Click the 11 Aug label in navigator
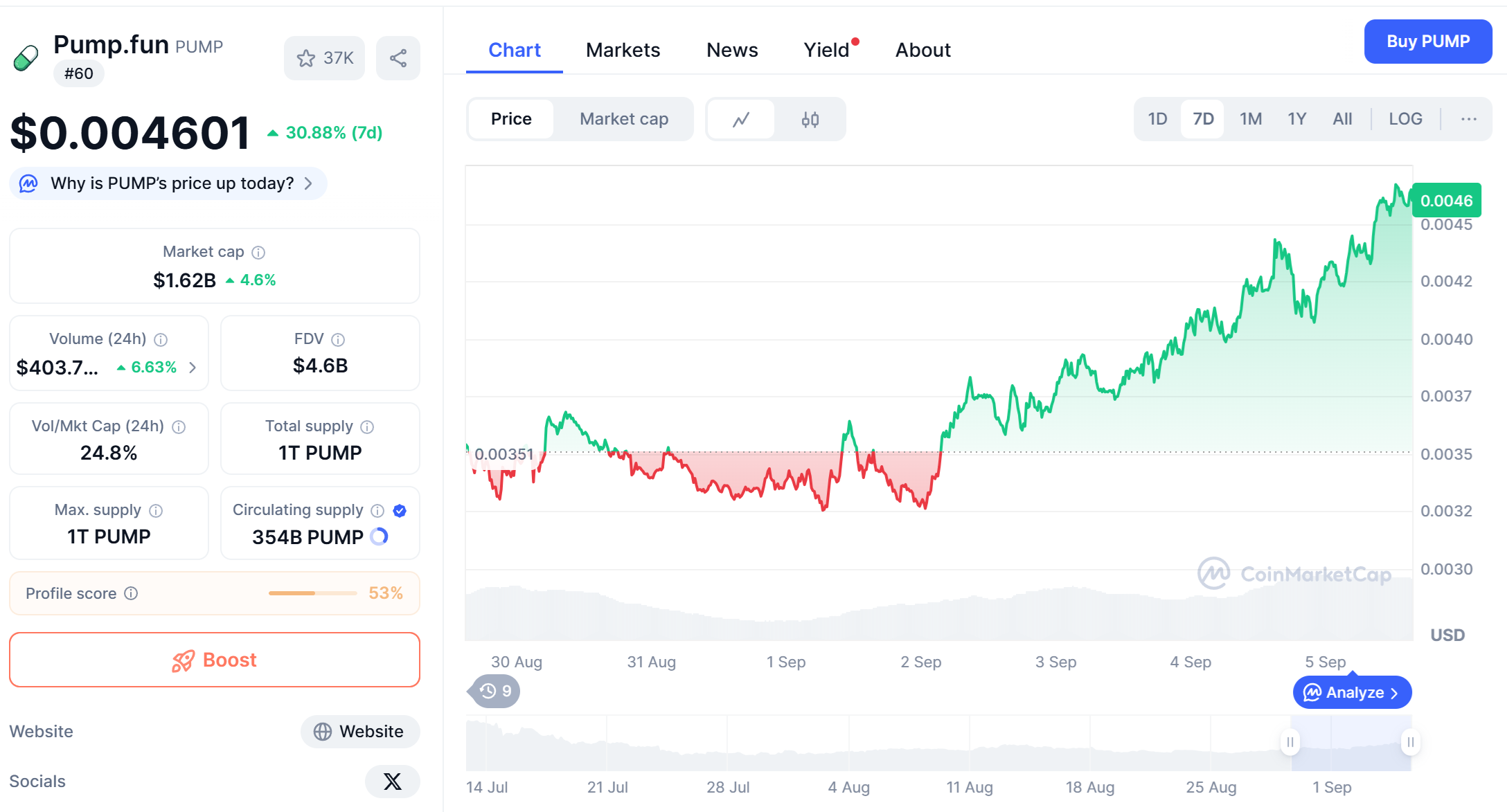The height and width of the screenshot is (812, 1507). click(970, 787)
